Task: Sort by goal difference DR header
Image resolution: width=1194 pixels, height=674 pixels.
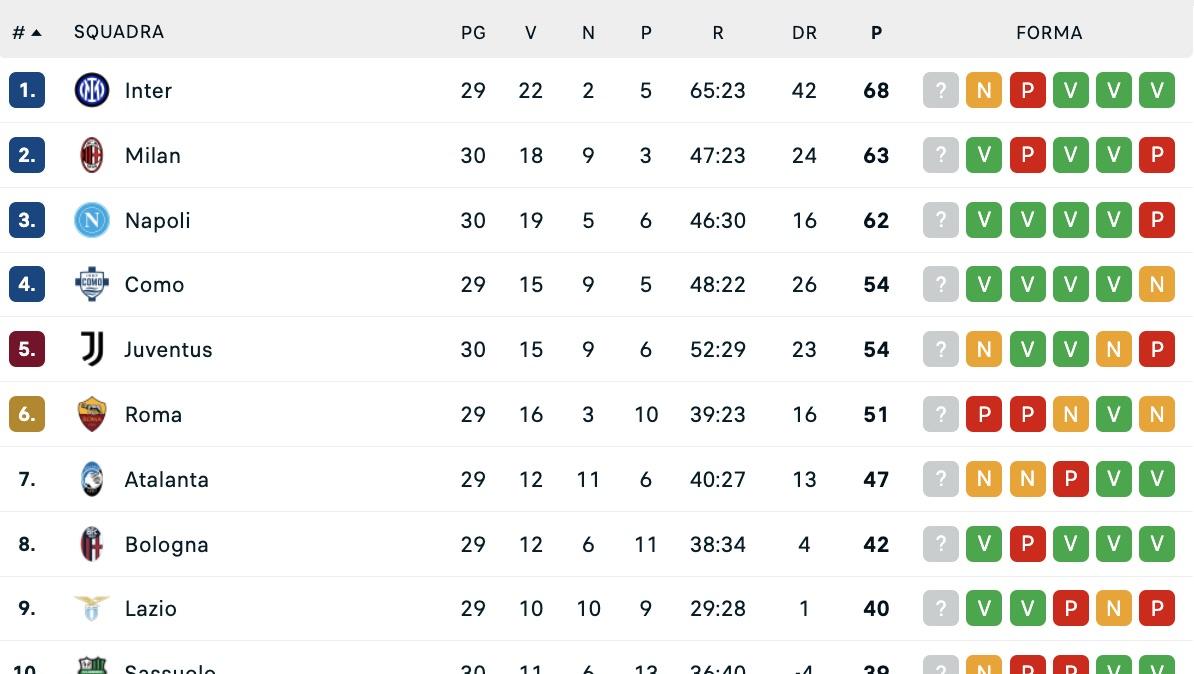Action: tap(804, 32)
